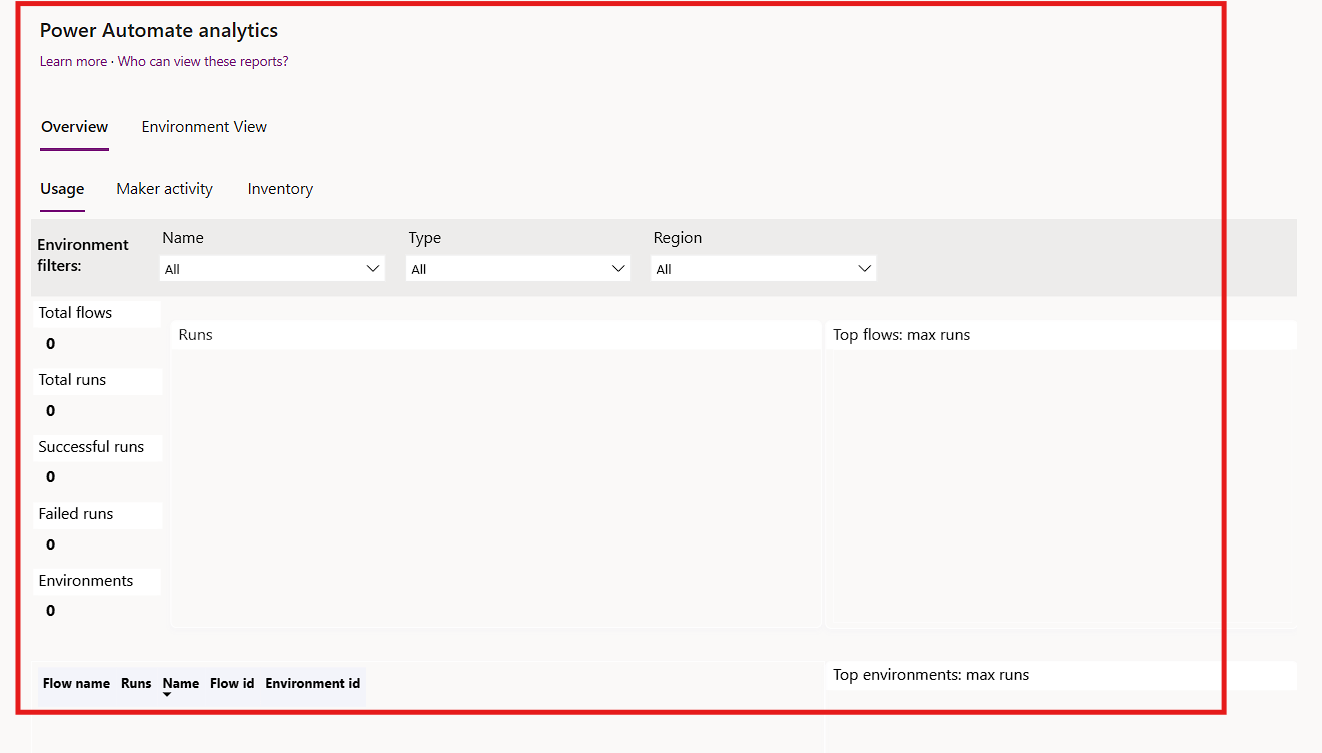Expand the Name environment filter dropdown
This screenshot has height=753, width=1322.
point(272,269)
